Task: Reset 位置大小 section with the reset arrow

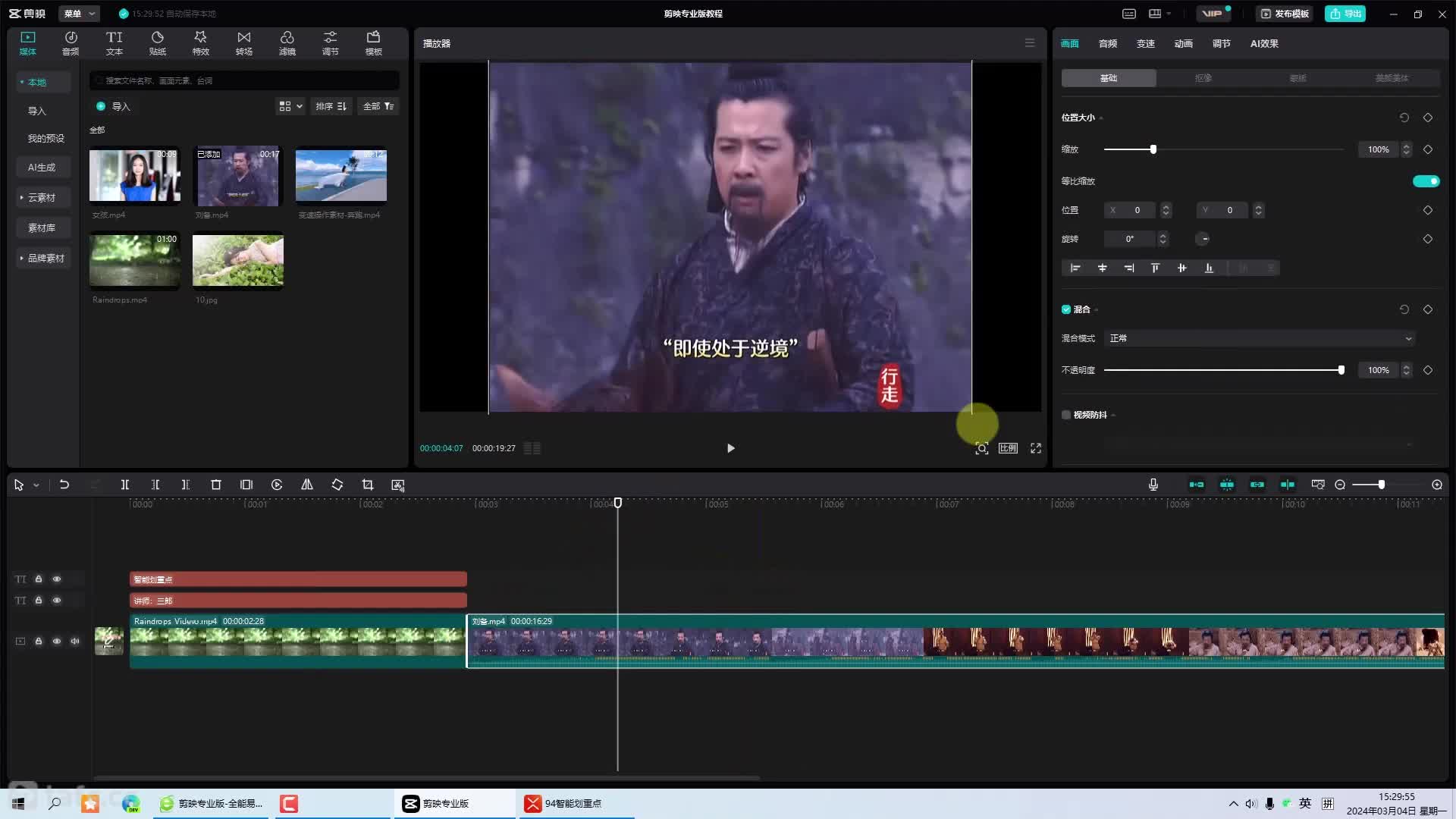Action: pos(1404,118)
